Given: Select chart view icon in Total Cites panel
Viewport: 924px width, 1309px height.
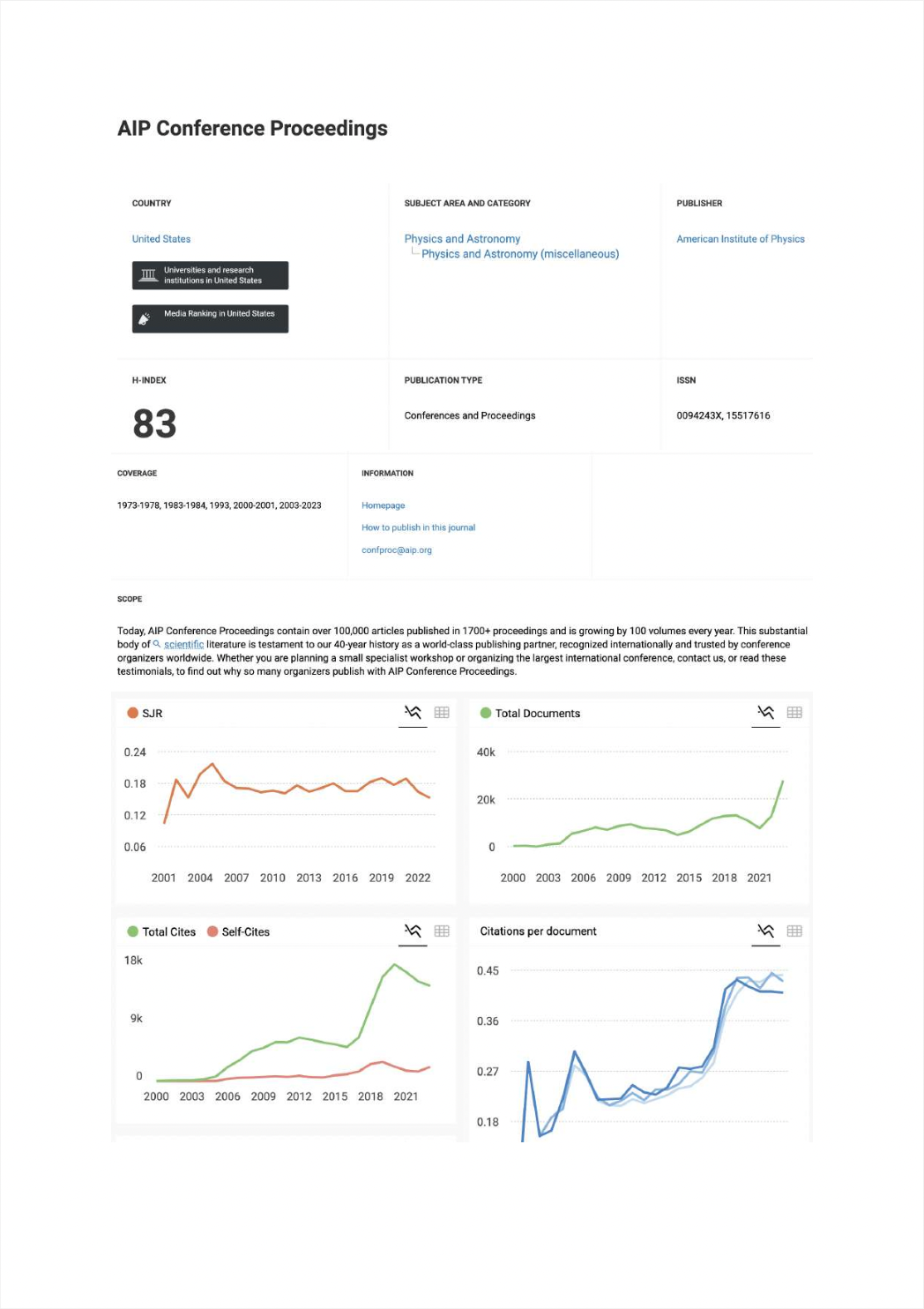Looking at the screenshot, I should click(413, 931).
